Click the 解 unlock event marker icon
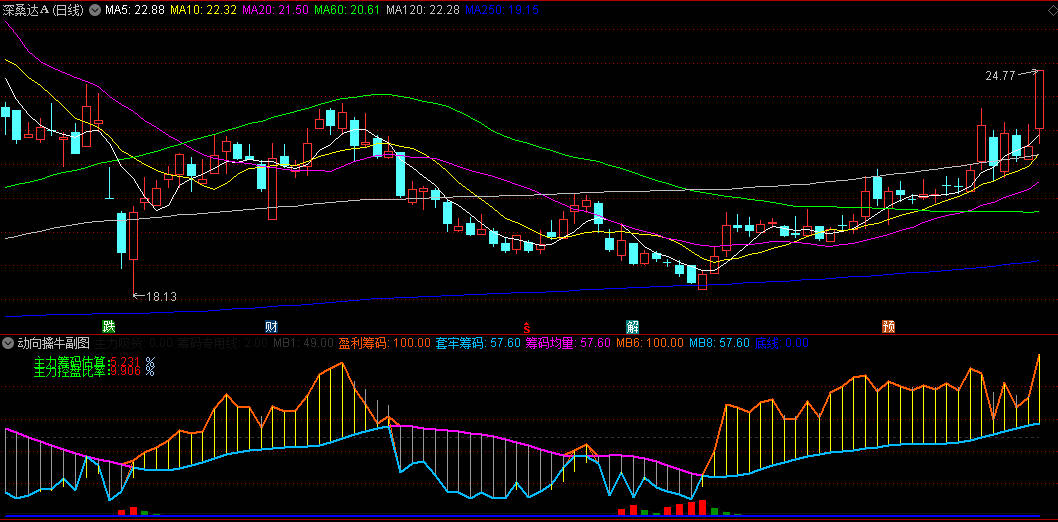The width and height of the screenshot is (1058, 522). 632,327
